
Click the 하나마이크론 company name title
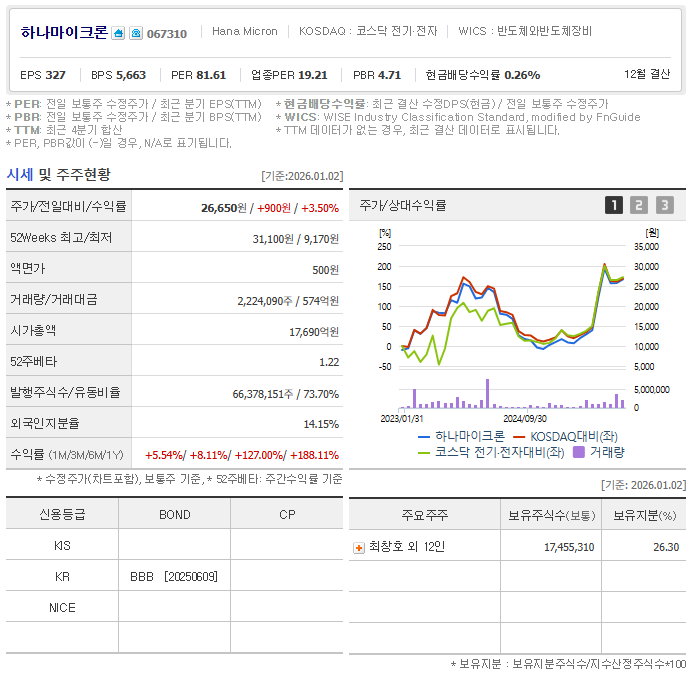point(64,33)
